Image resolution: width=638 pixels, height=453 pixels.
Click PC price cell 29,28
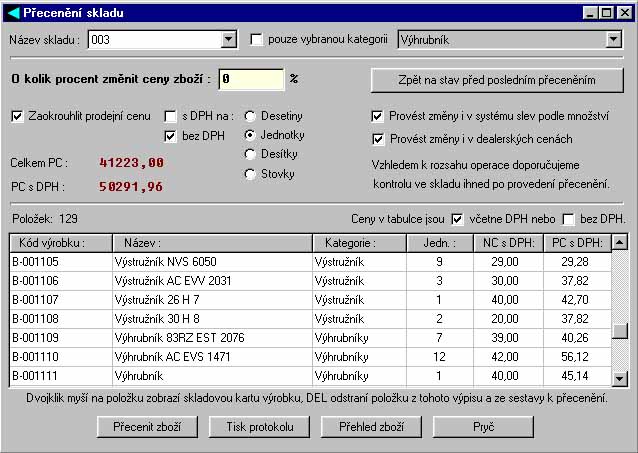(577, 262)
